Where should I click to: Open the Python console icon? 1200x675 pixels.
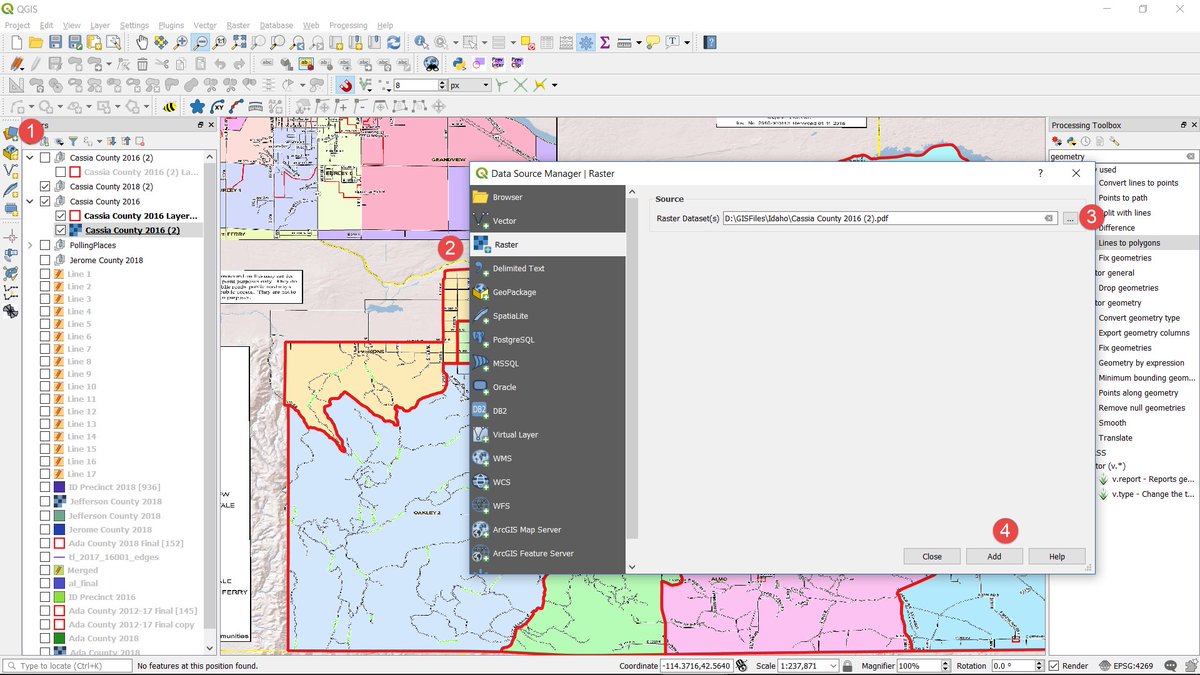coord(457,64)
